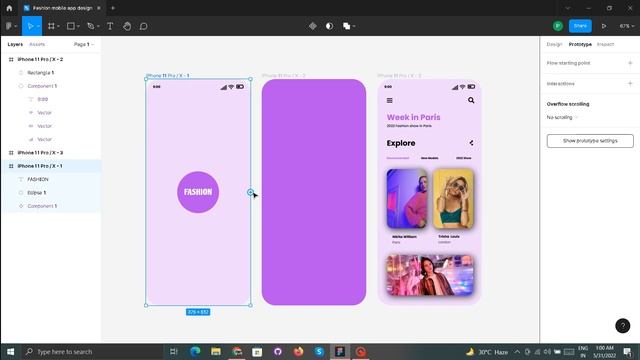Select the pink sweater model photo
Viewport: 640px width, 360px height.
click(x=407, y=198)
